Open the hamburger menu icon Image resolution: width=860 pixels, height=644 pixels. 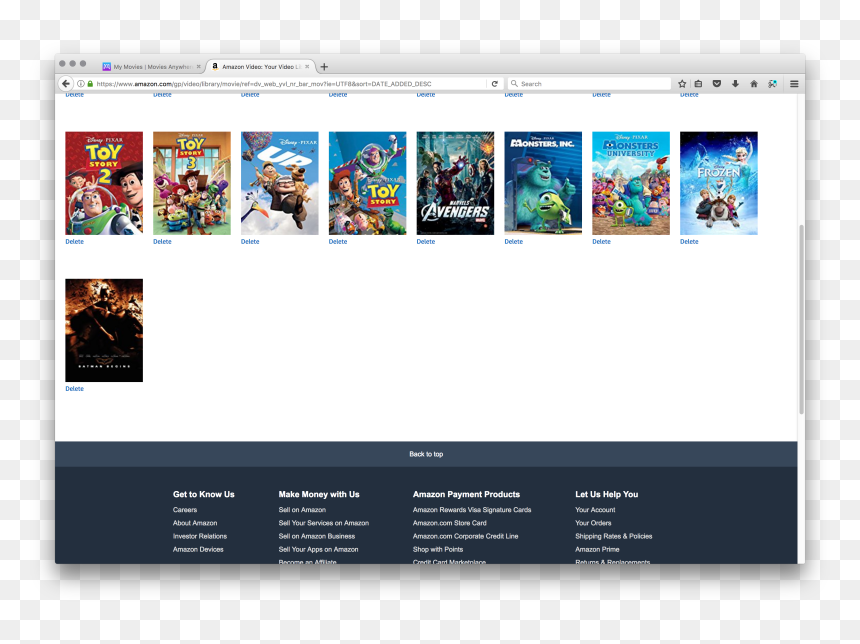click(x=794, y=83)
